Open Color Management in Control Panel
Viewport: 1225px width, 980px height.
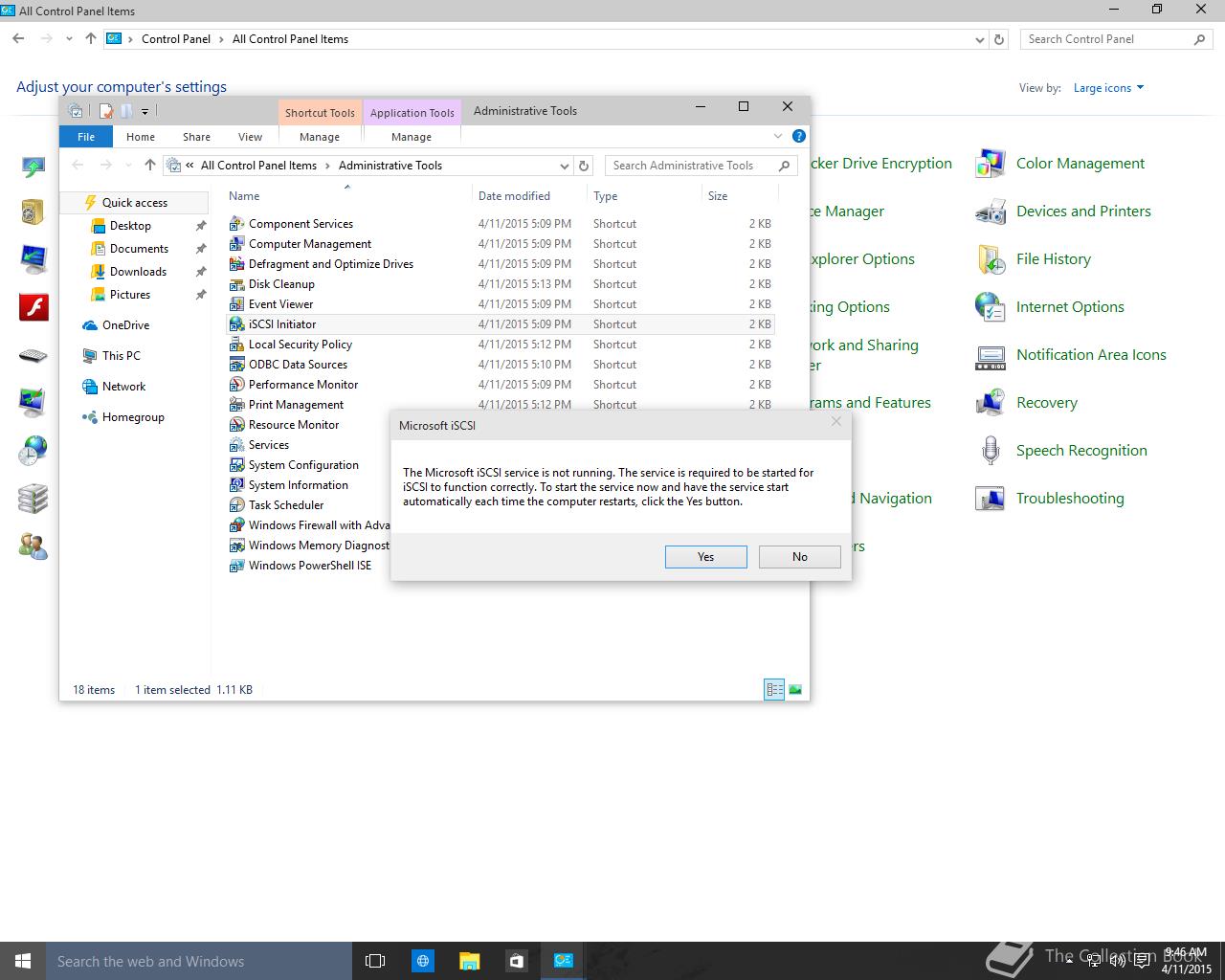coord(1080,164)
